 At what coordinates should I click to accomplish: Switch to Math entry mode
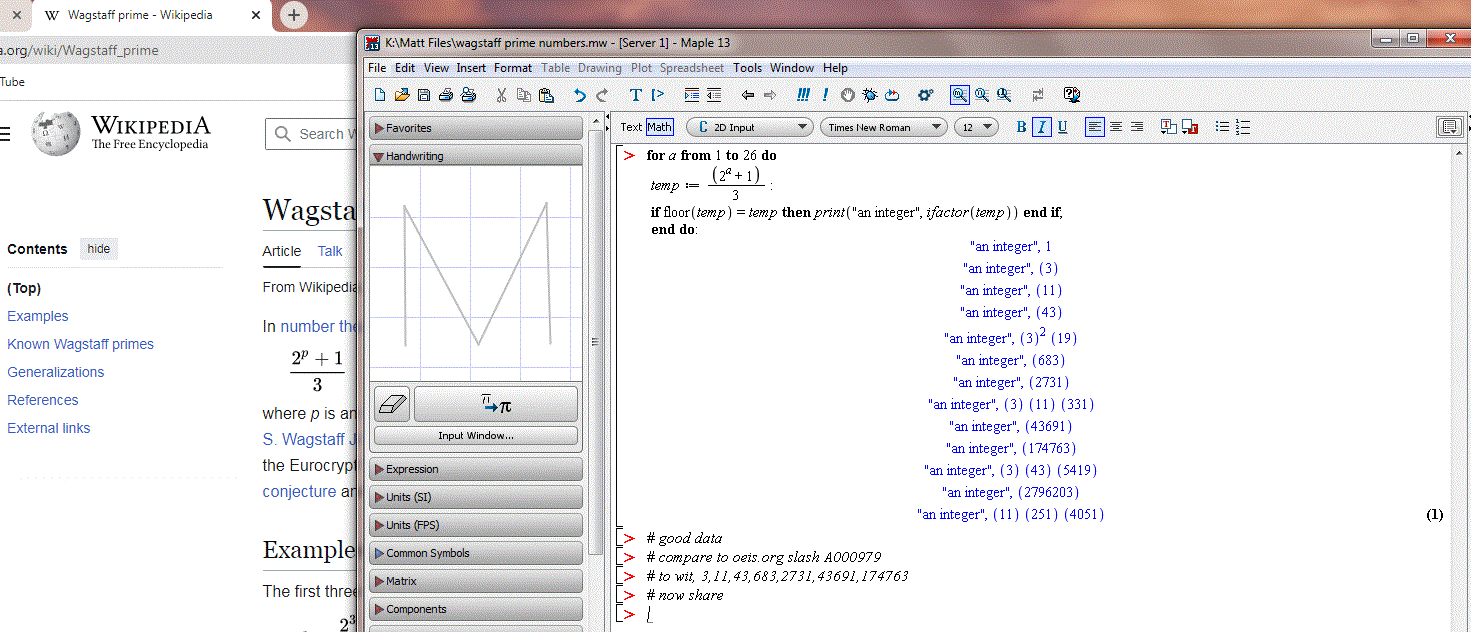point(660,127)
